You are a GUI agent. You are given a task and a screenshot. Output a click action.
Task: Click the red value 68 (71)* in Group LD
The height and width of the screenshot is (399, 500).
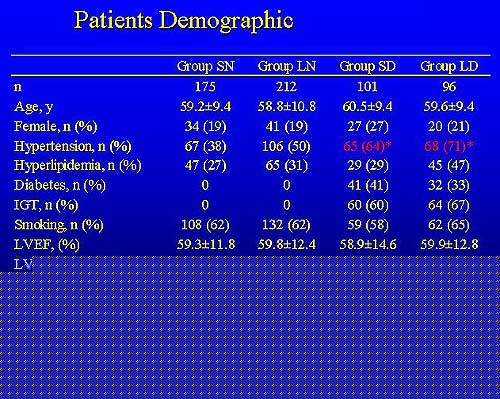click(x=449, y=146)
